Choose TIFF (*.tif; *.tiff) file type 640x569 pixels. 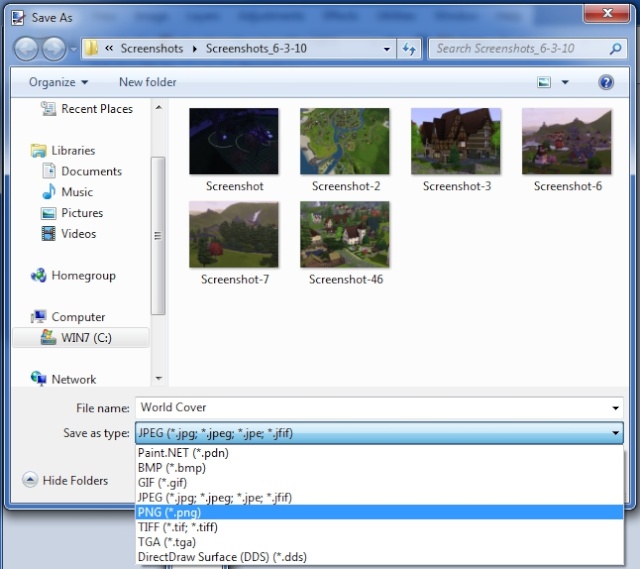click(379, 527)
